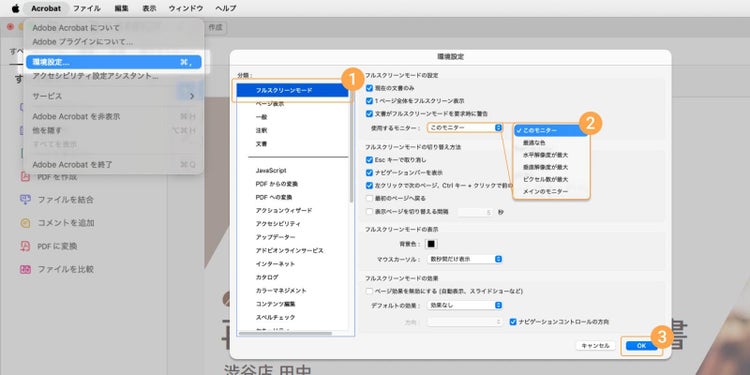This screenshot has height=375, width=750.
Task: Toggle Escキーで取り消し checkbox
Action: [369, 160]
